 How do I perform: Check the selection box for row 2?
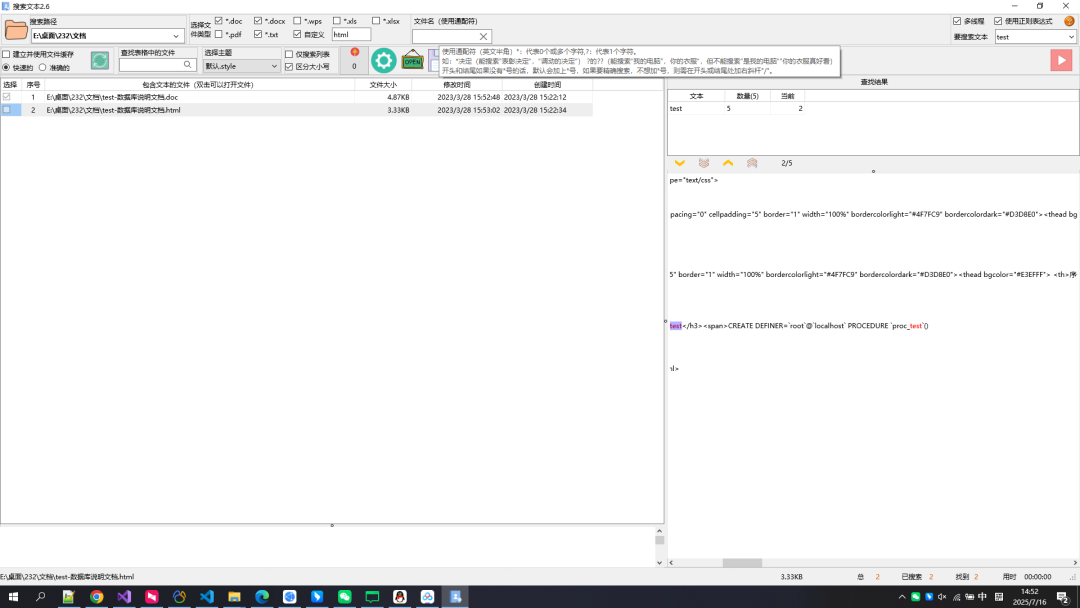pyautogui.click(x=6, y=109)
